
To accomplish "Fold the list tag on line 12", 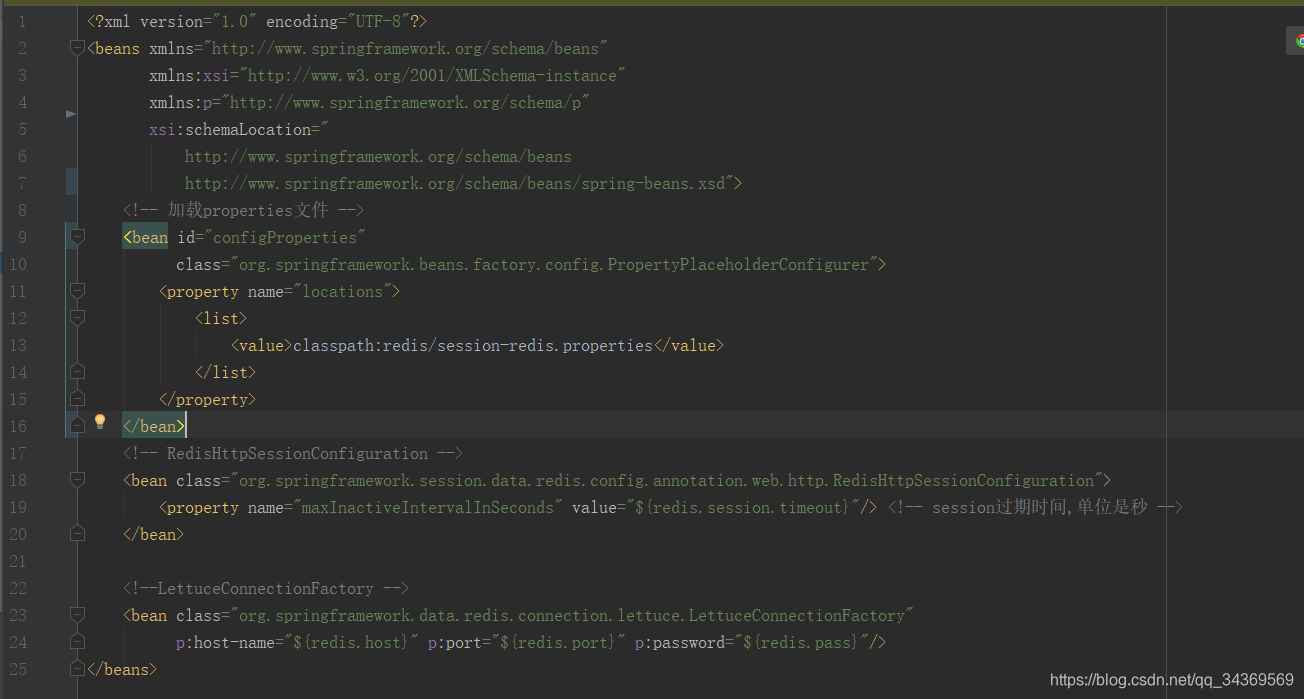I will 77,318.
